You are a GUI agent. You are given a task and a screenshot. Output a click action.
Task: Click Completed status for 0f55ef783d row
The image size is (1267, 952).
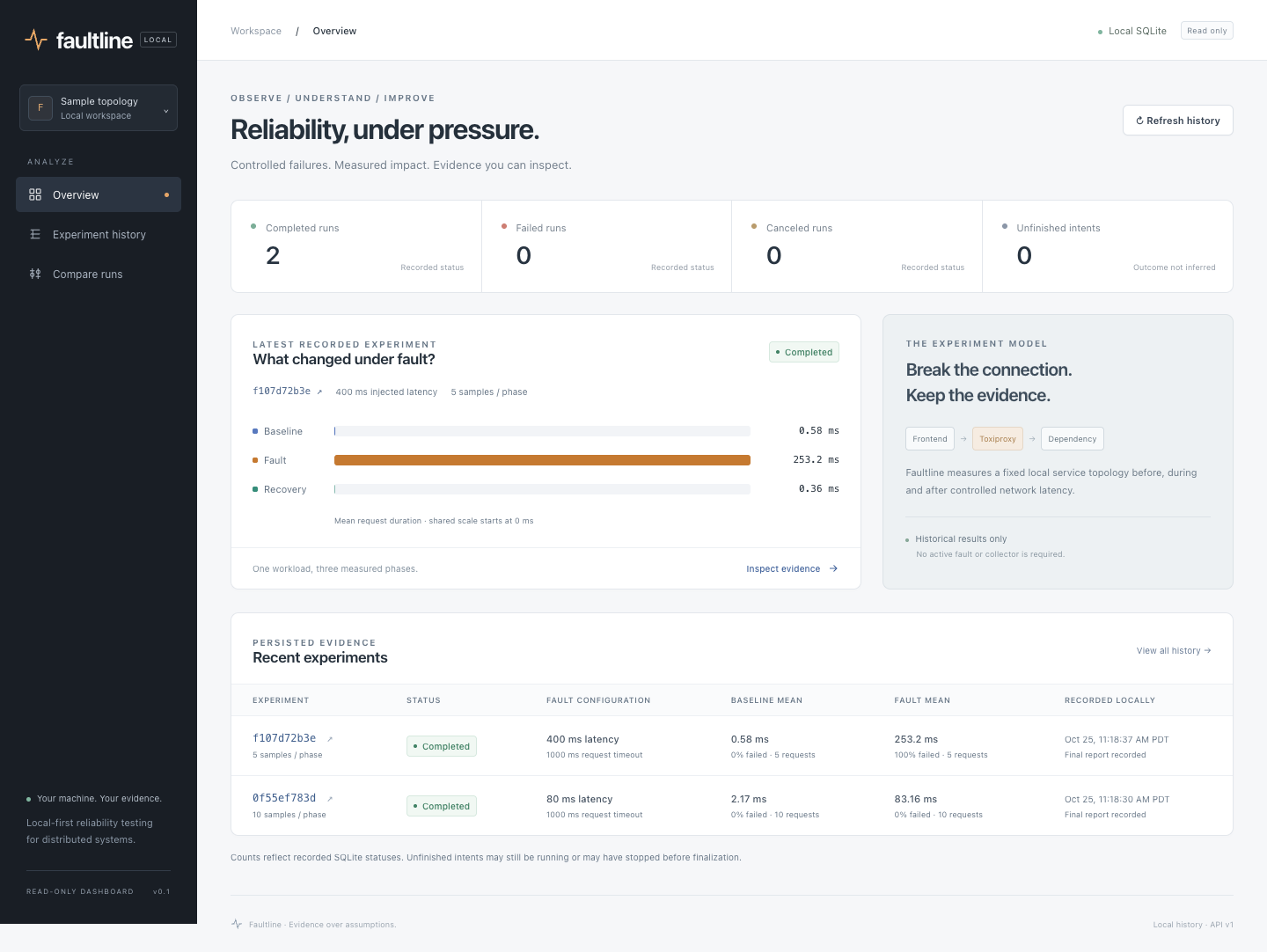tap(442, 806)
